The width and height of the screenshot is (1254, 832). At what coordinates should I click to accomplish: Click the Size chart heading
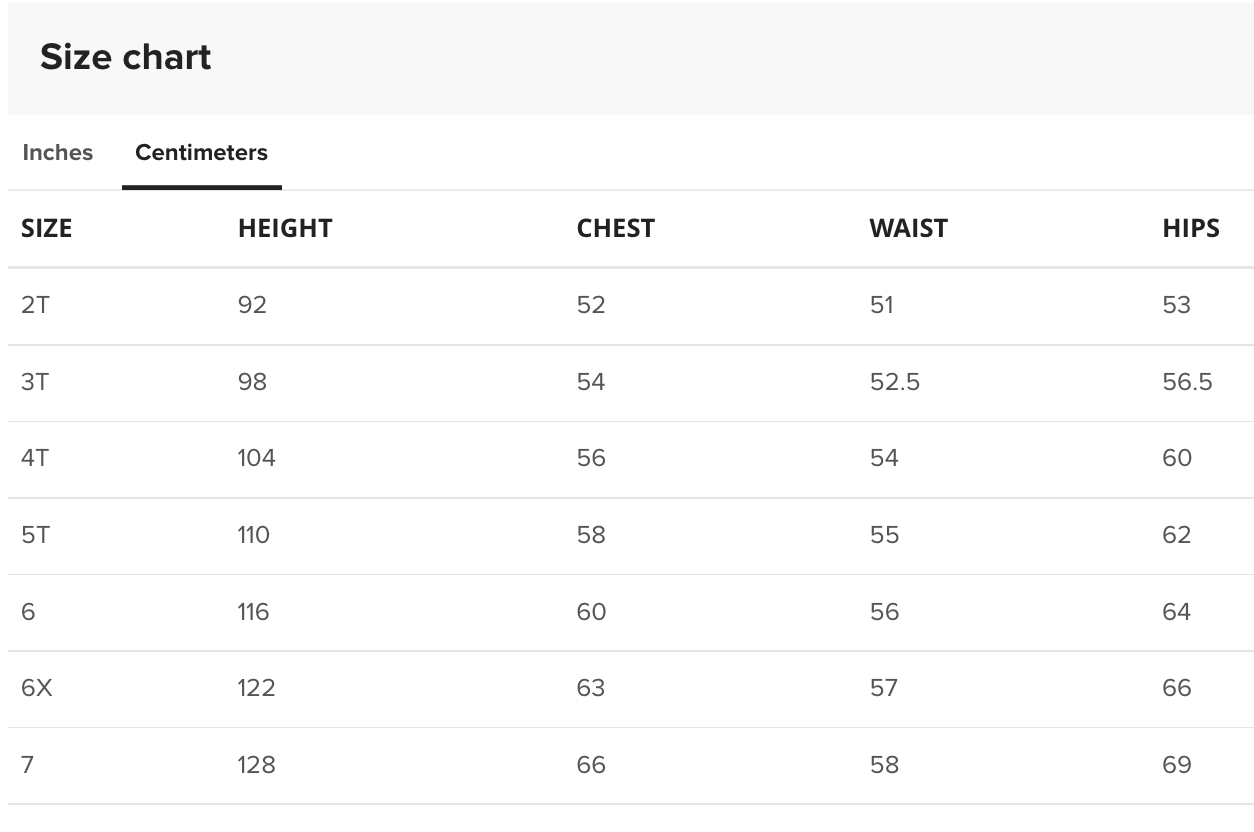(126, 57)
